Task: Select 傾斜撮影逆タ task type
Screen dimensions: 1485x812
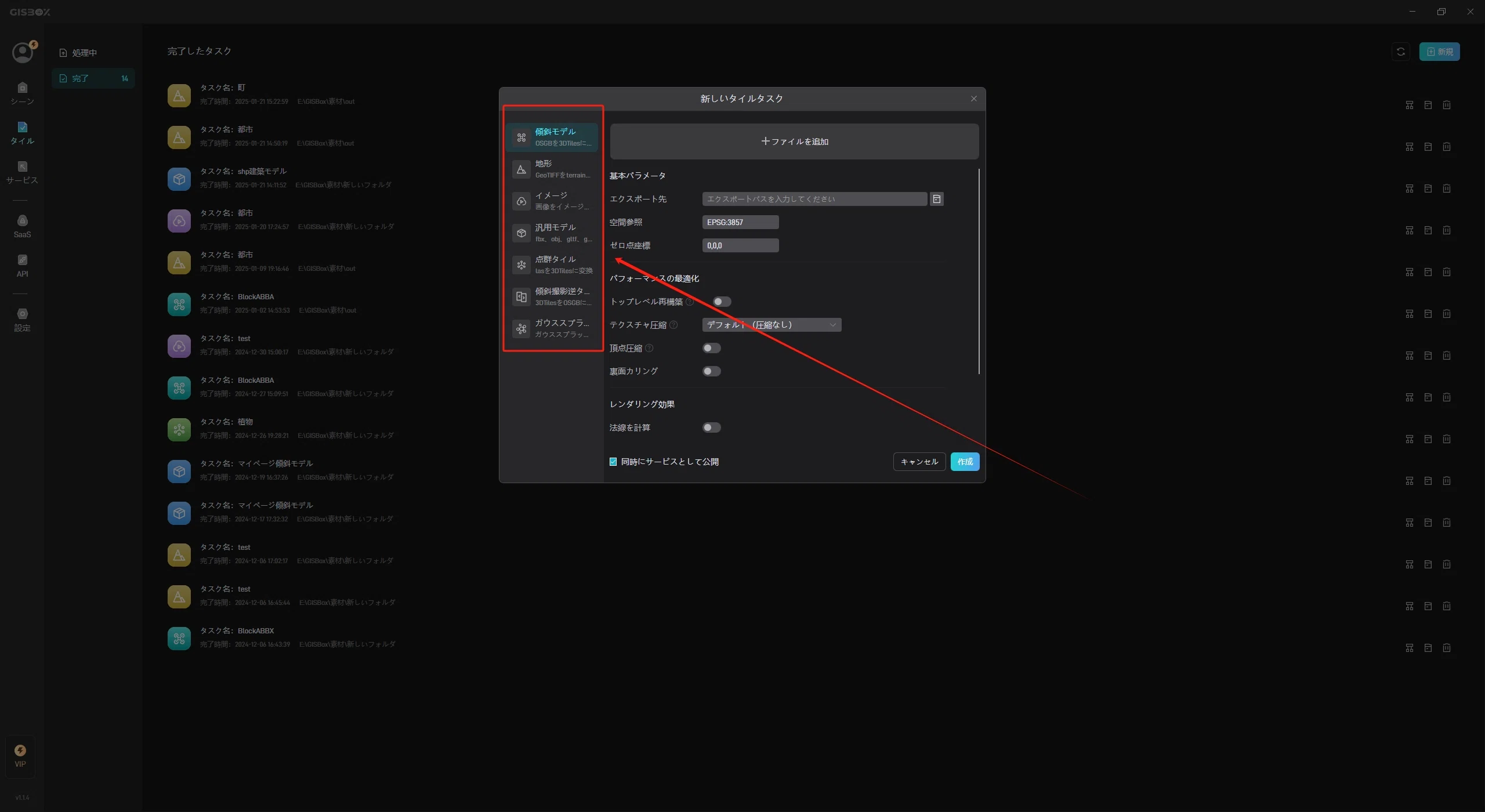Action: [x=552, y=297]
